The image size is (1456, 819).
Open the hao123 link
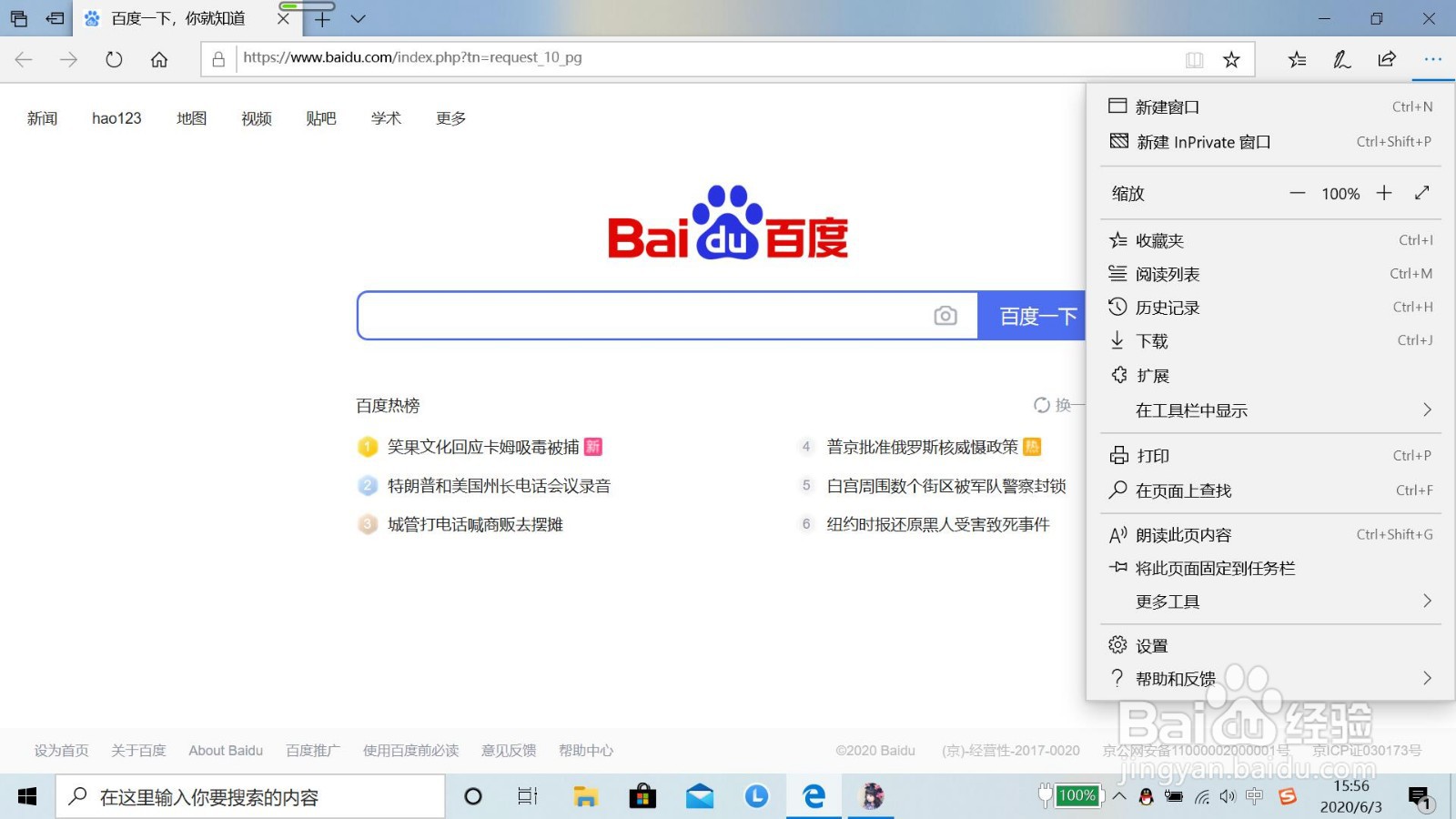pyautogui.click(x=116, y=118)
